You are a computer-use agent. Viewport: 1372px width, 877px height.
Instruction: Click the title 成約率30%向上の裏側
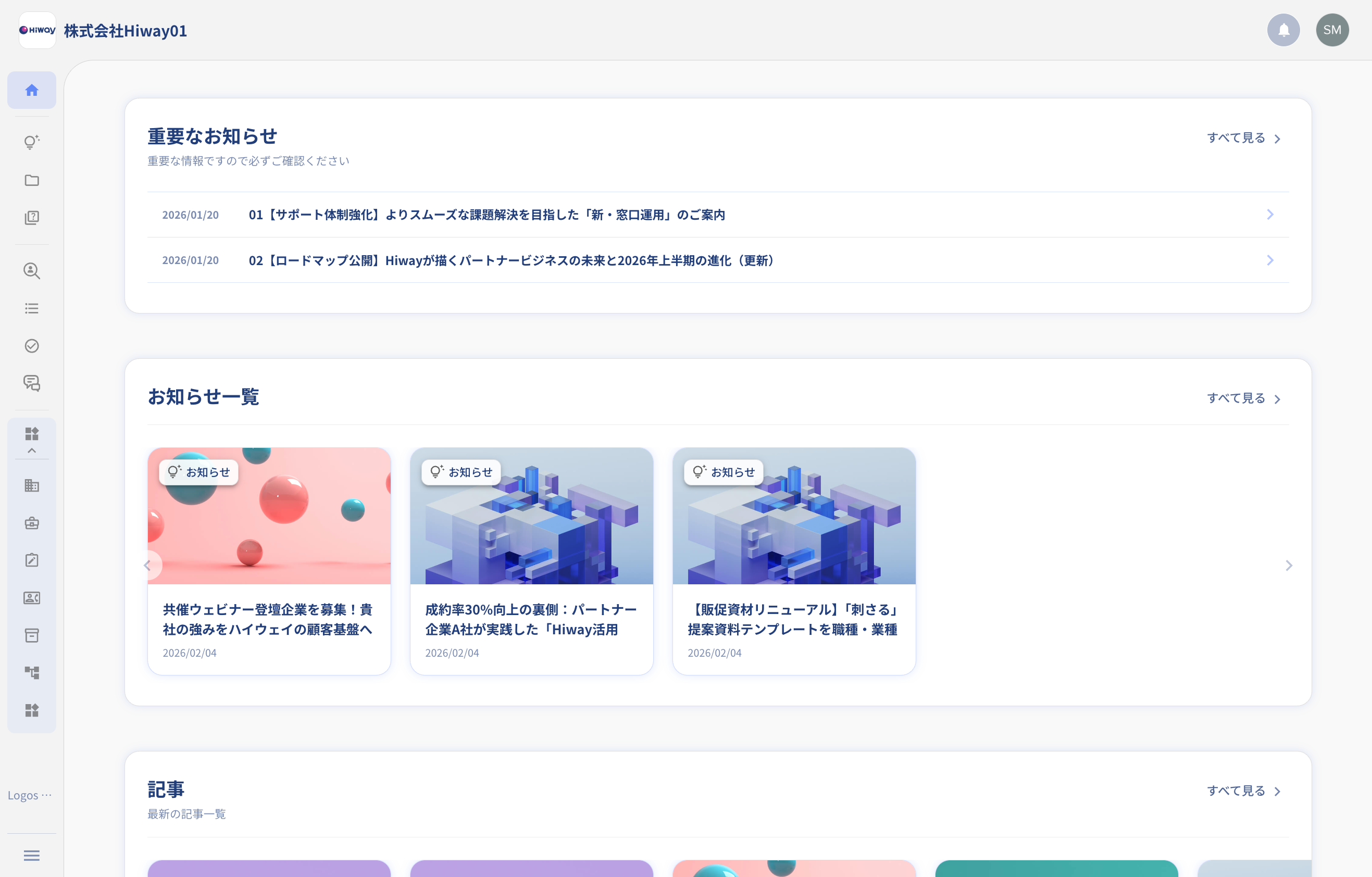(531, 620)
